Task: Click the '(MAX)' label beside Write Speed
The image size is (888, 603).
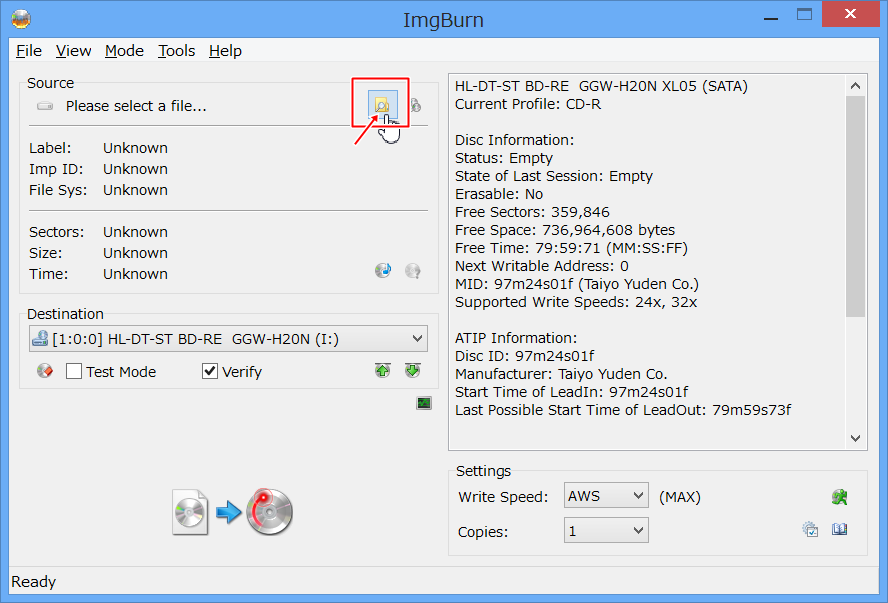Action: 680,497
